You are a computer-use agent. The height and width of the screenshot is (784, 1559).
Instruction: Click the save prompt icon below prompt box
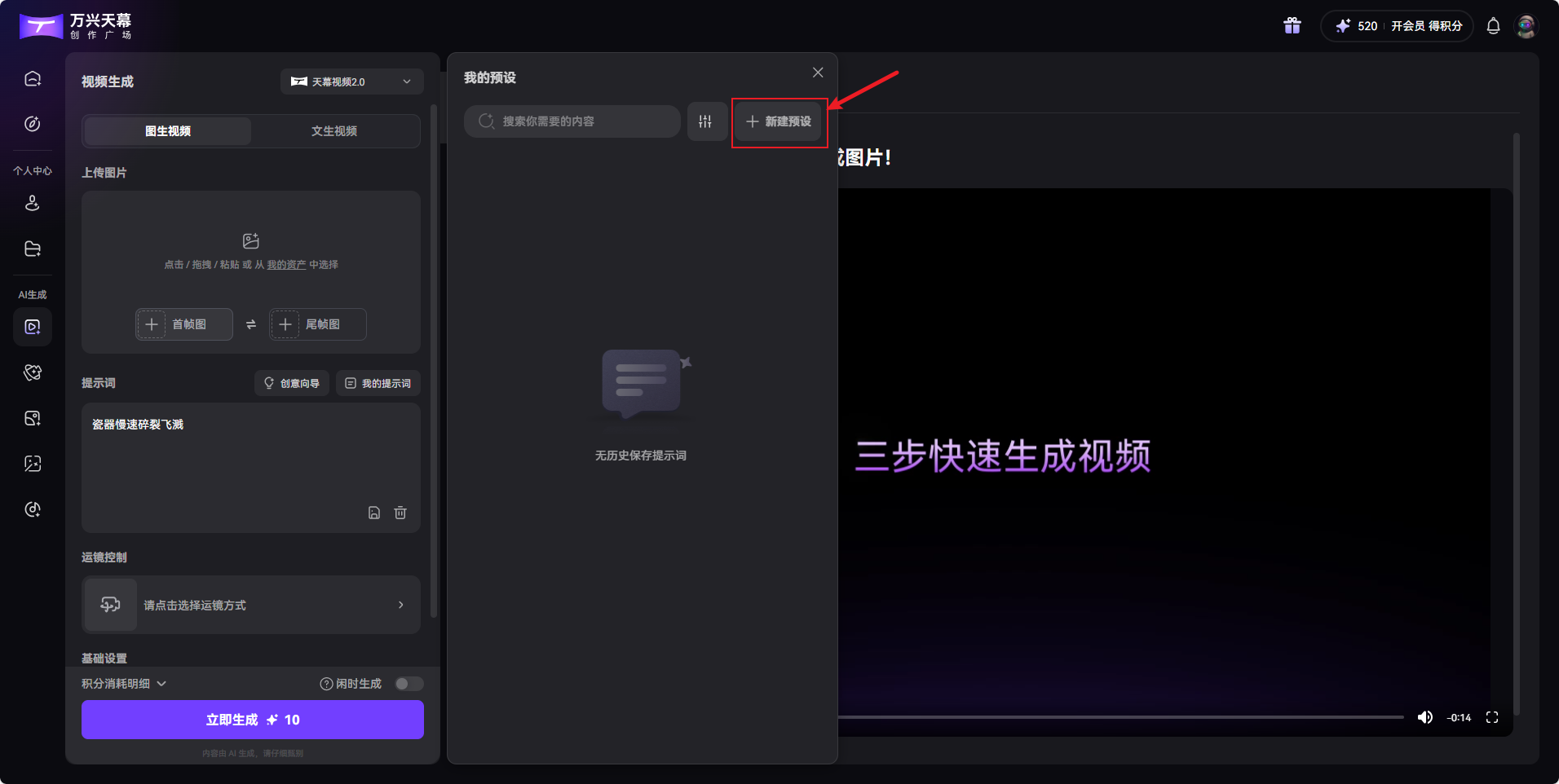click(x=374, y=513)
